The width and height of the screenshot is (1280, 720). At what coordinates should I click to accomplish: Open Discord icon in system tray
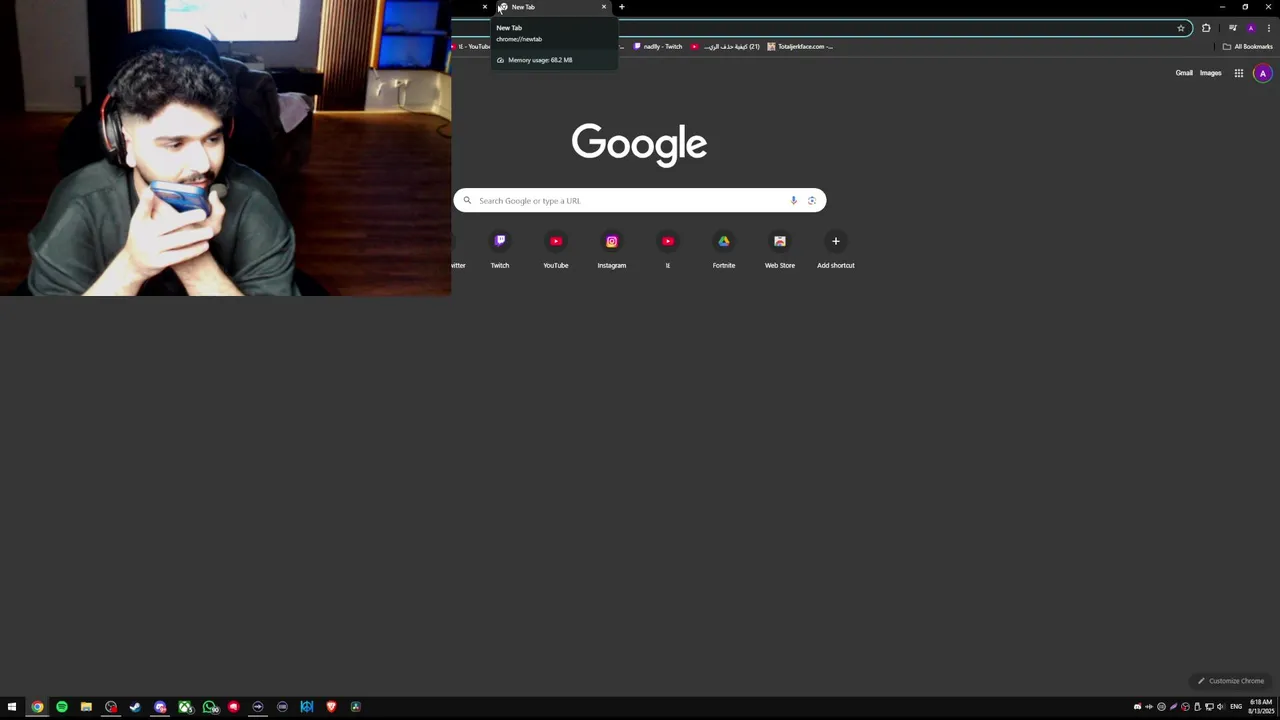pyautogui.click(x=1137, y=707)
